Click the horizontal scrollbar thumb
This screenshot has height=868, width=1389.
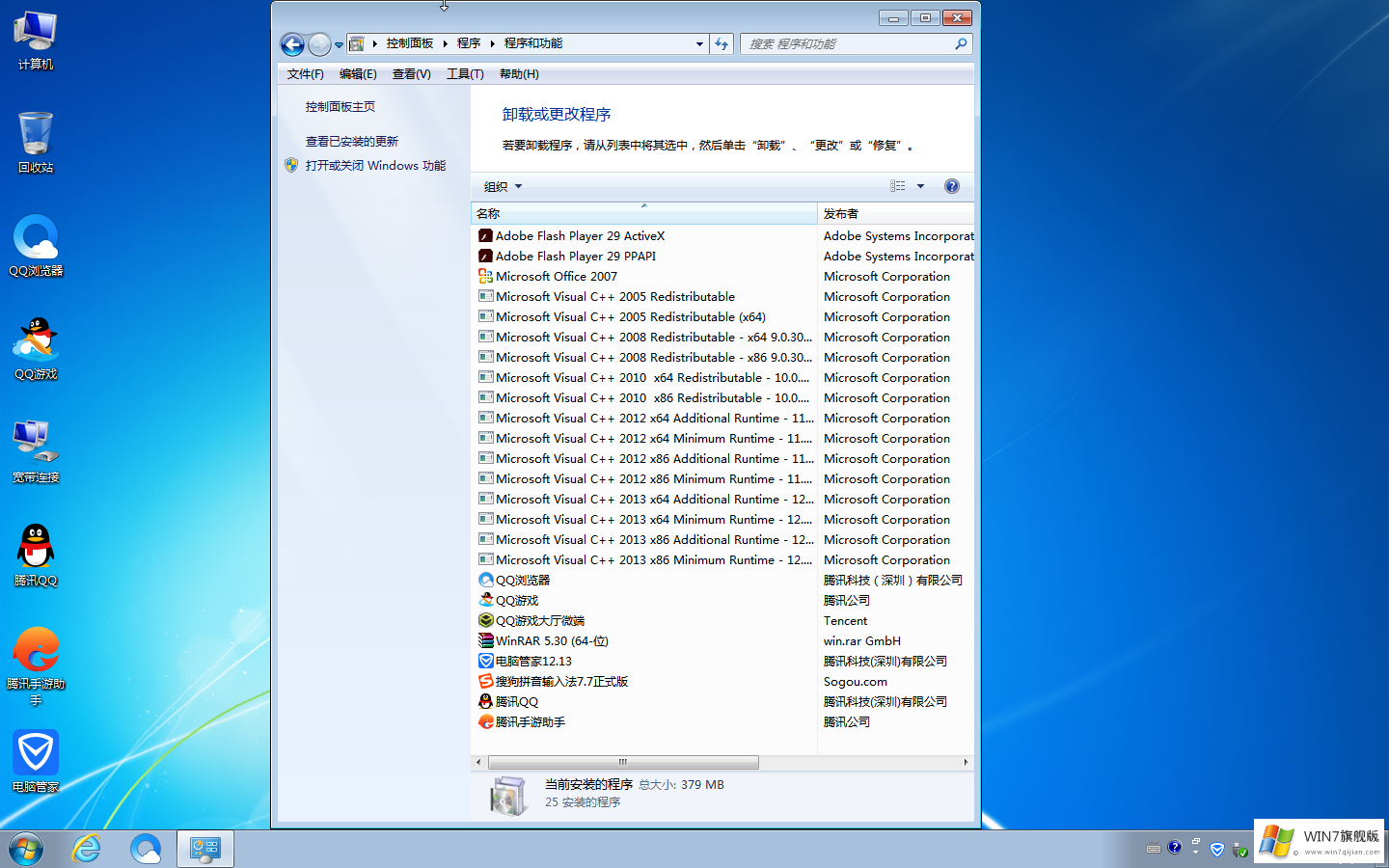(x=623, y=762)
